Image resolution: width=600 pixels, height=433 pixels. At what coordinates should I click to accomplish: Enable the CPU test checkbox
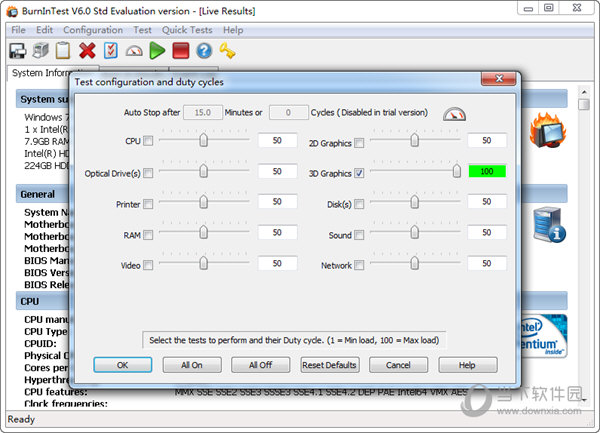(x=148, y=141)
